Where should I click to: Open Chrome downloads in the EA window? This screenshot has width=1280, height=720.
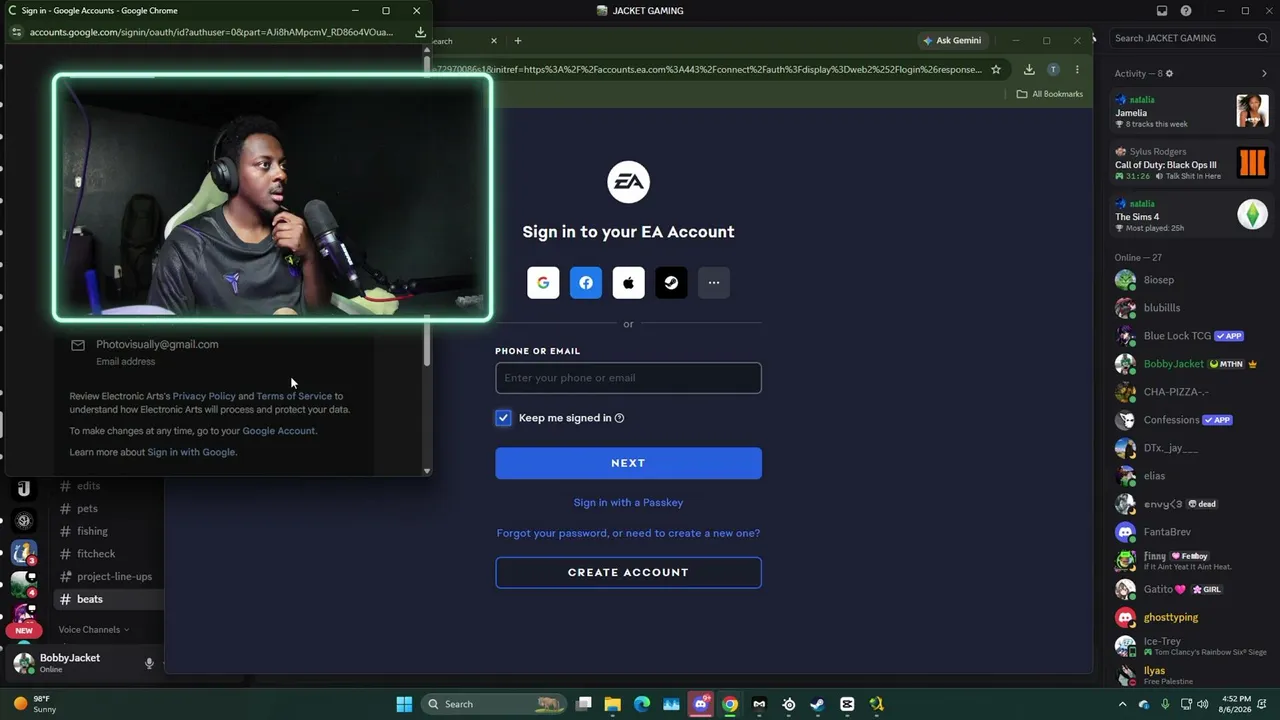(x=1029, y=70)
